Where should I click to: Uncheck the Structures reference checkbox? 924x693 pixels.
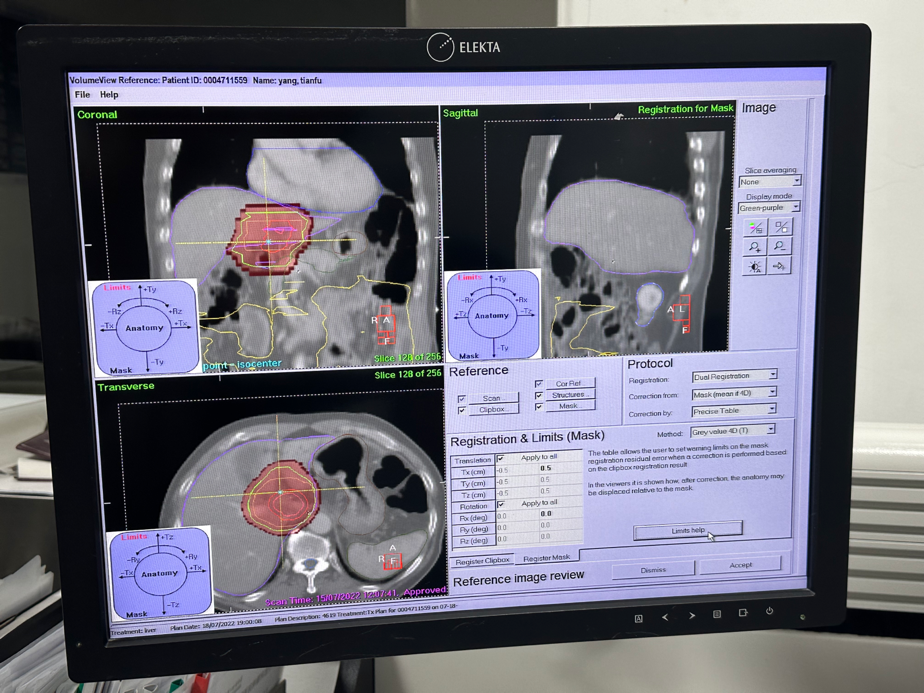540,396
